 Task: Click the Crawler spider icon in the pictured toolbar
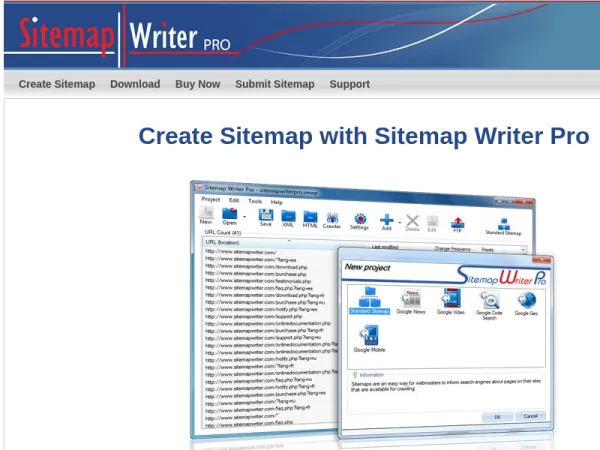332,220
